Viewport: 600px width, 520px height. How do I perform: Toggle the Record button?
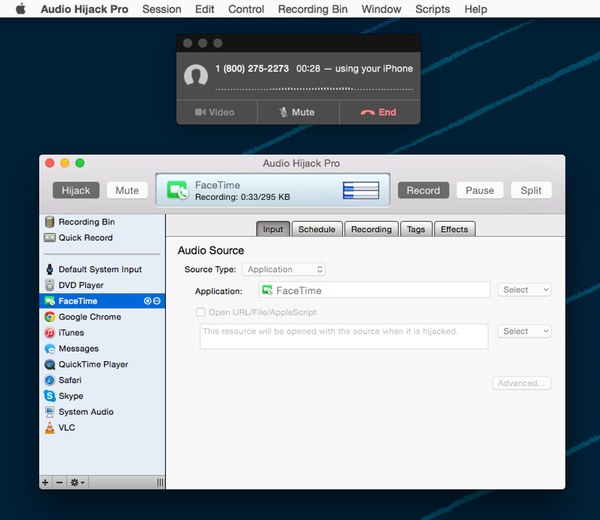(x=423, y=190)
